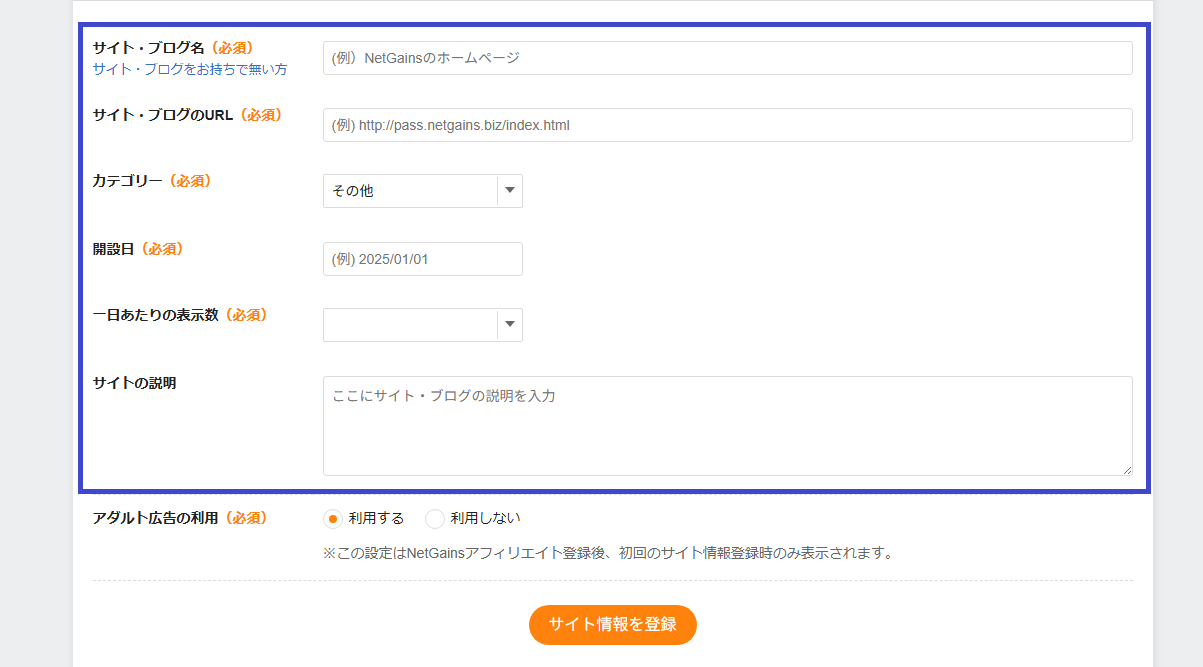Click the 利用しない label text
Screen dimensions: 1203x667
[485, 518]
